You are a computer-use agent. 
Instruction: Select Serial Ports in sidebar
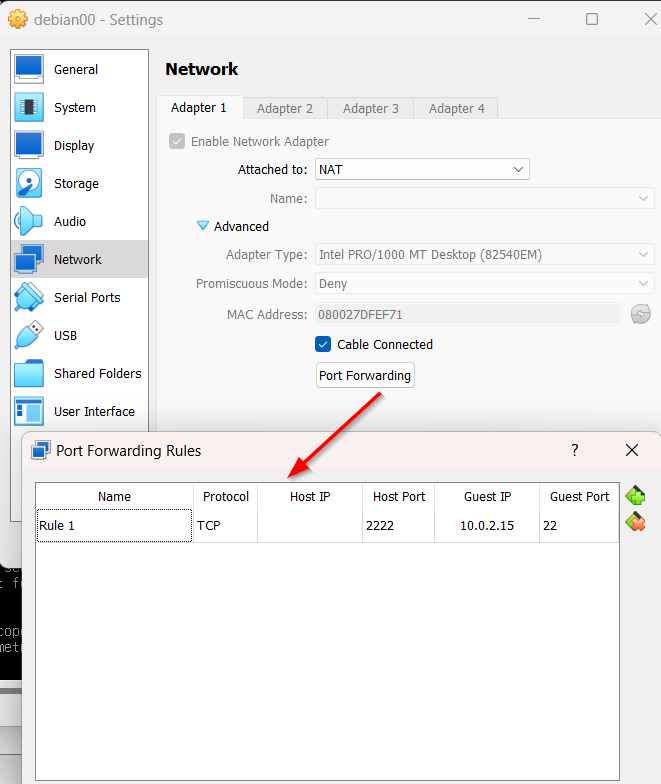pos(86,298)
